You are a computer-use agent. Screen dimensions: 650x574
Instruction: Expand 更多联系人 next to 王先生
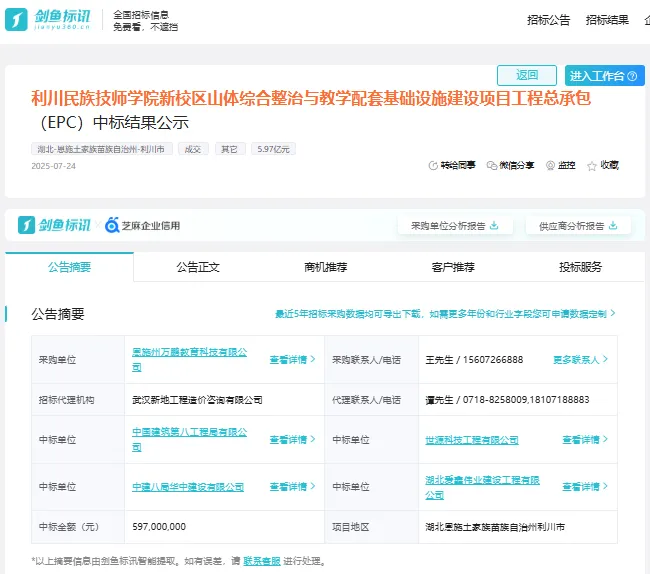(x=580, y=359)
